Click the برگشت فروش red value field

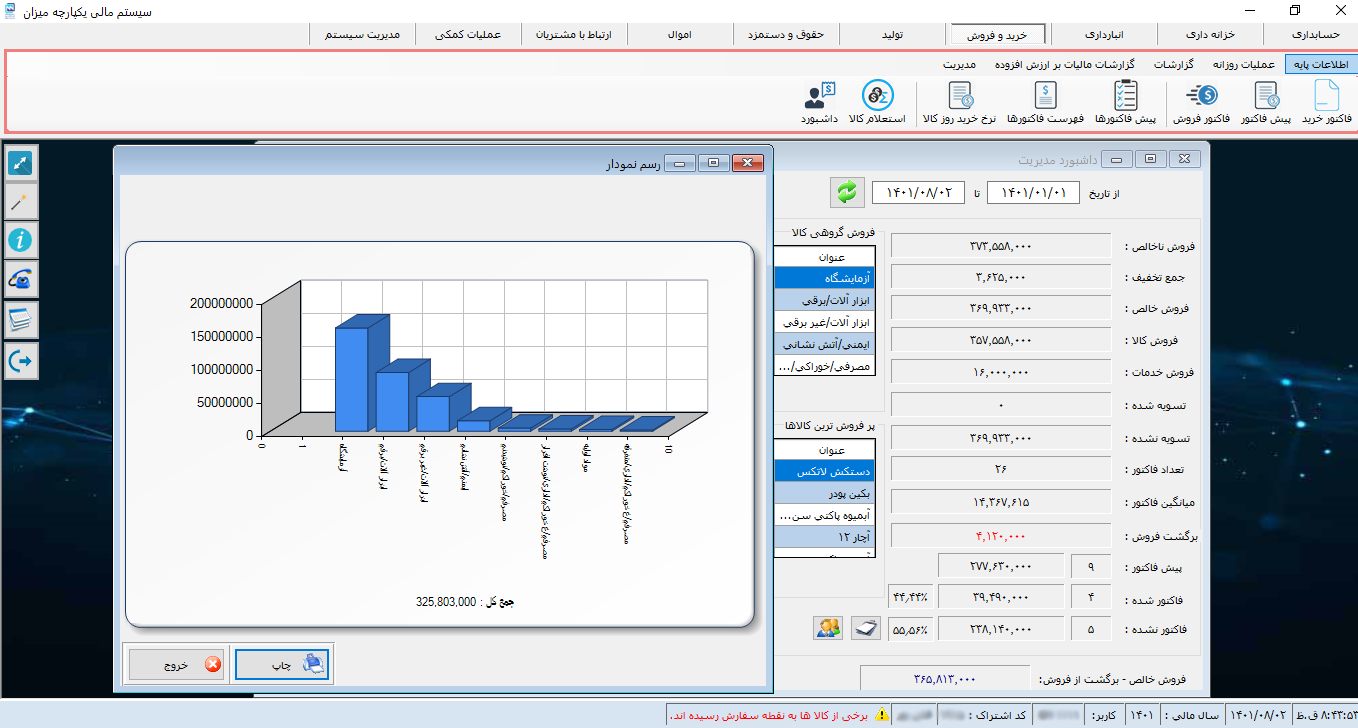[1001, 536]
